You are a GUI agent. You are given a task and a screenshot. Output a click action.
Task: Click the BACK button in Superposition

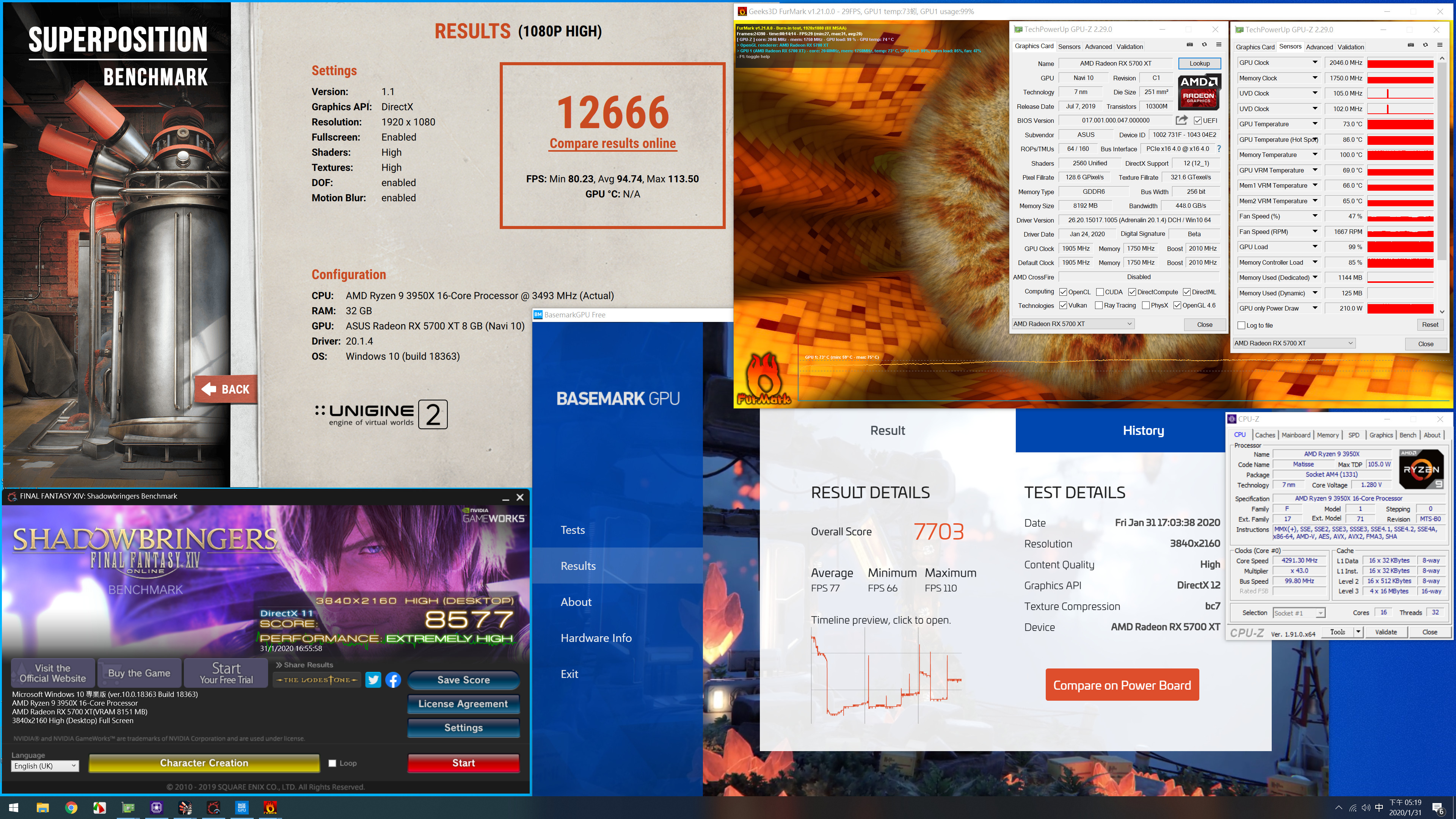pos(226,389)
